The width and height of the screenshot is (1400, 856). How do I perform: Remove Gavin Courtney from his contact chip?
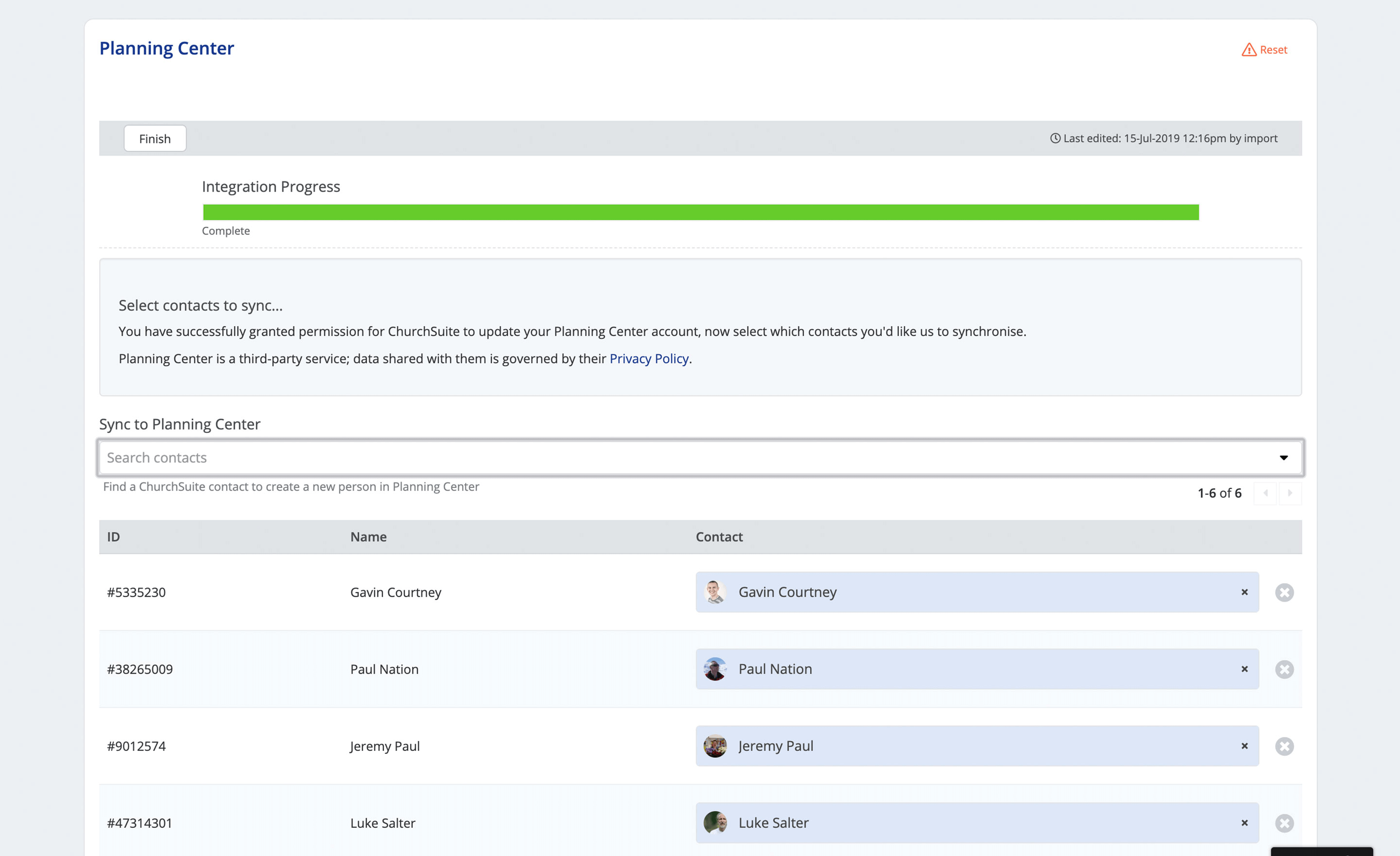point(1244,592)
